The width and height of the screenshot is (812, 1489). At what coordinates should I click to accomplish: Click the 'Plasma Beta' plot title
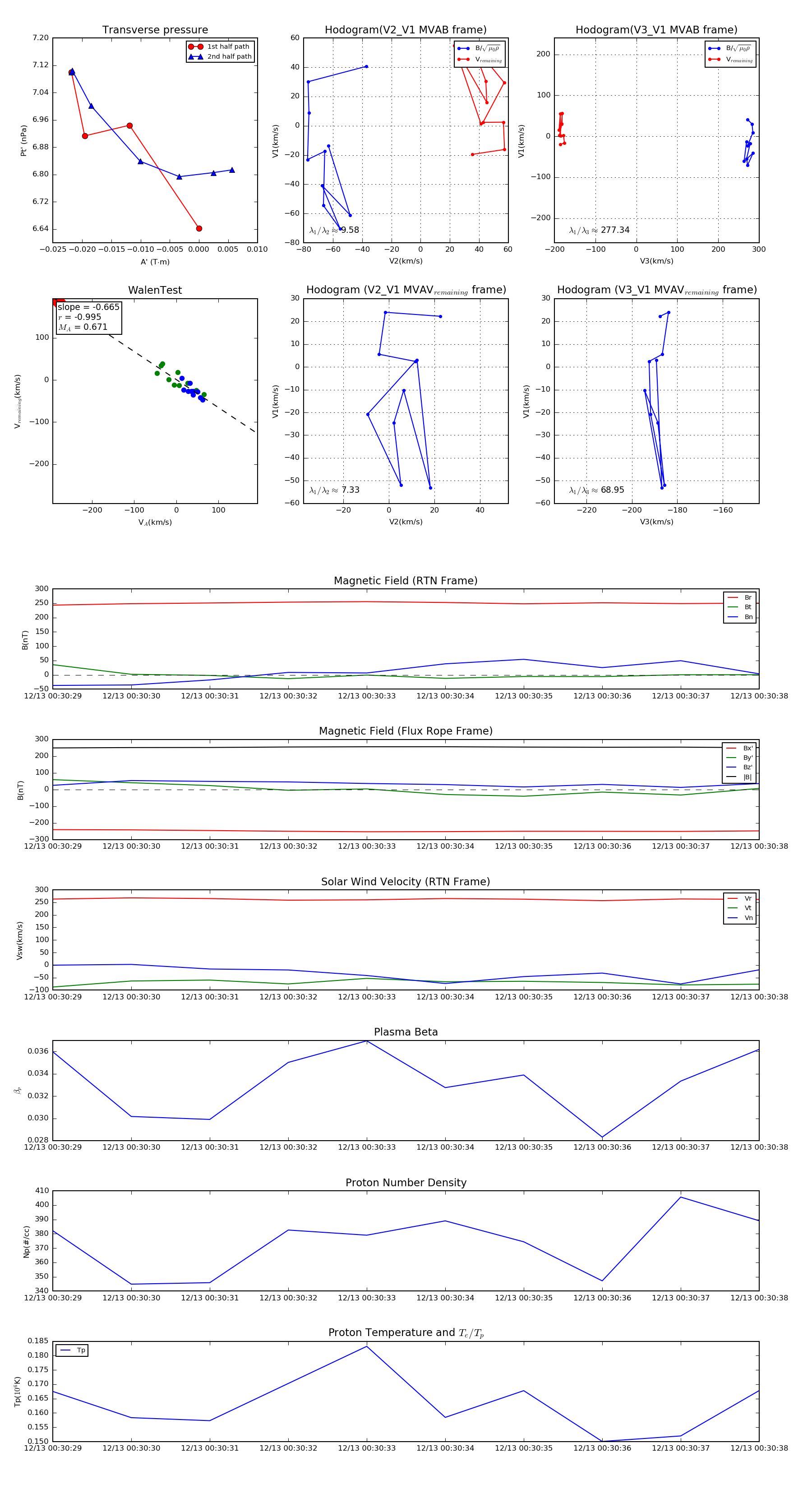click(x=406, y=1032)
